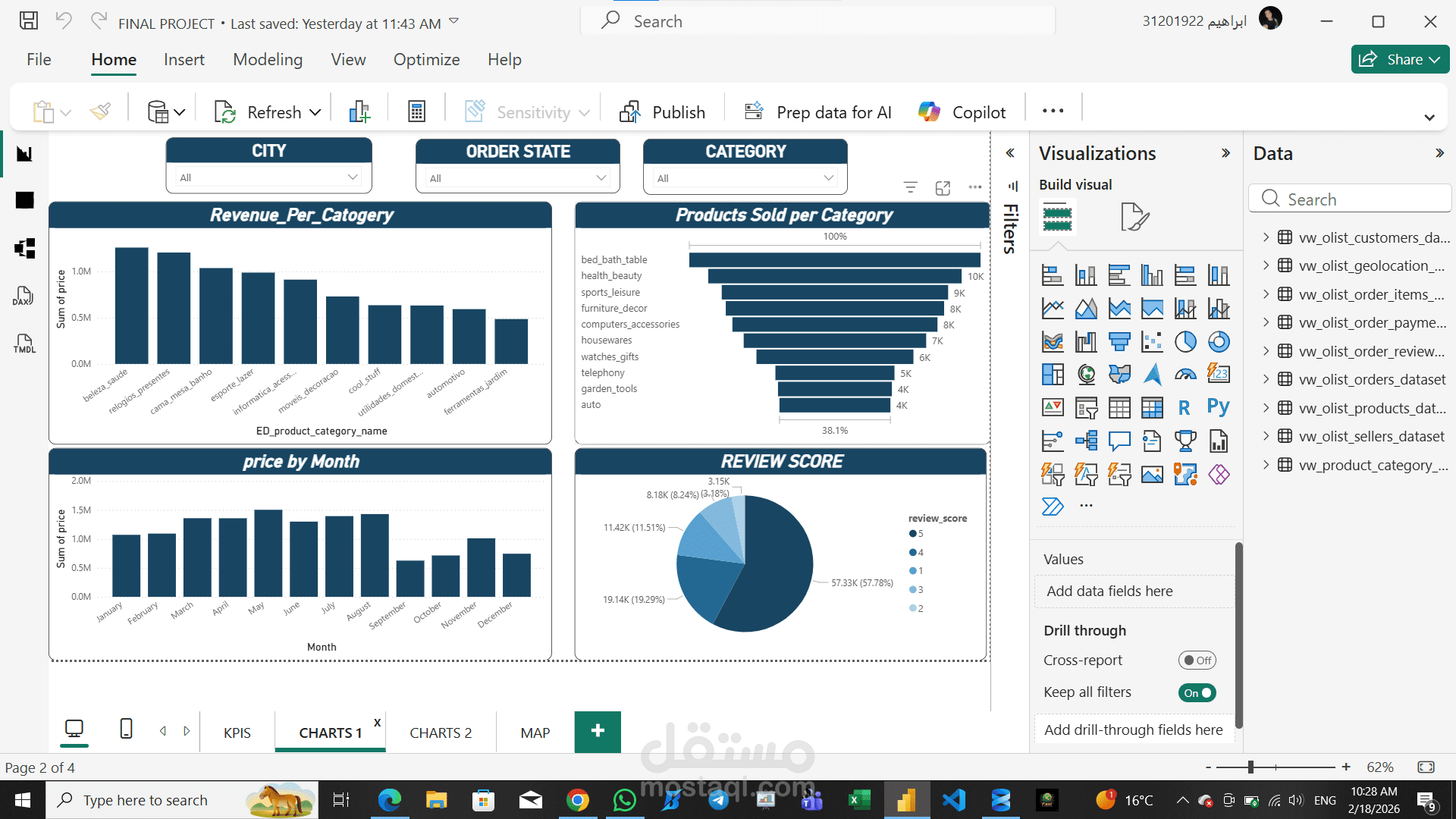Select the gauge visual

click(1185, 374)
